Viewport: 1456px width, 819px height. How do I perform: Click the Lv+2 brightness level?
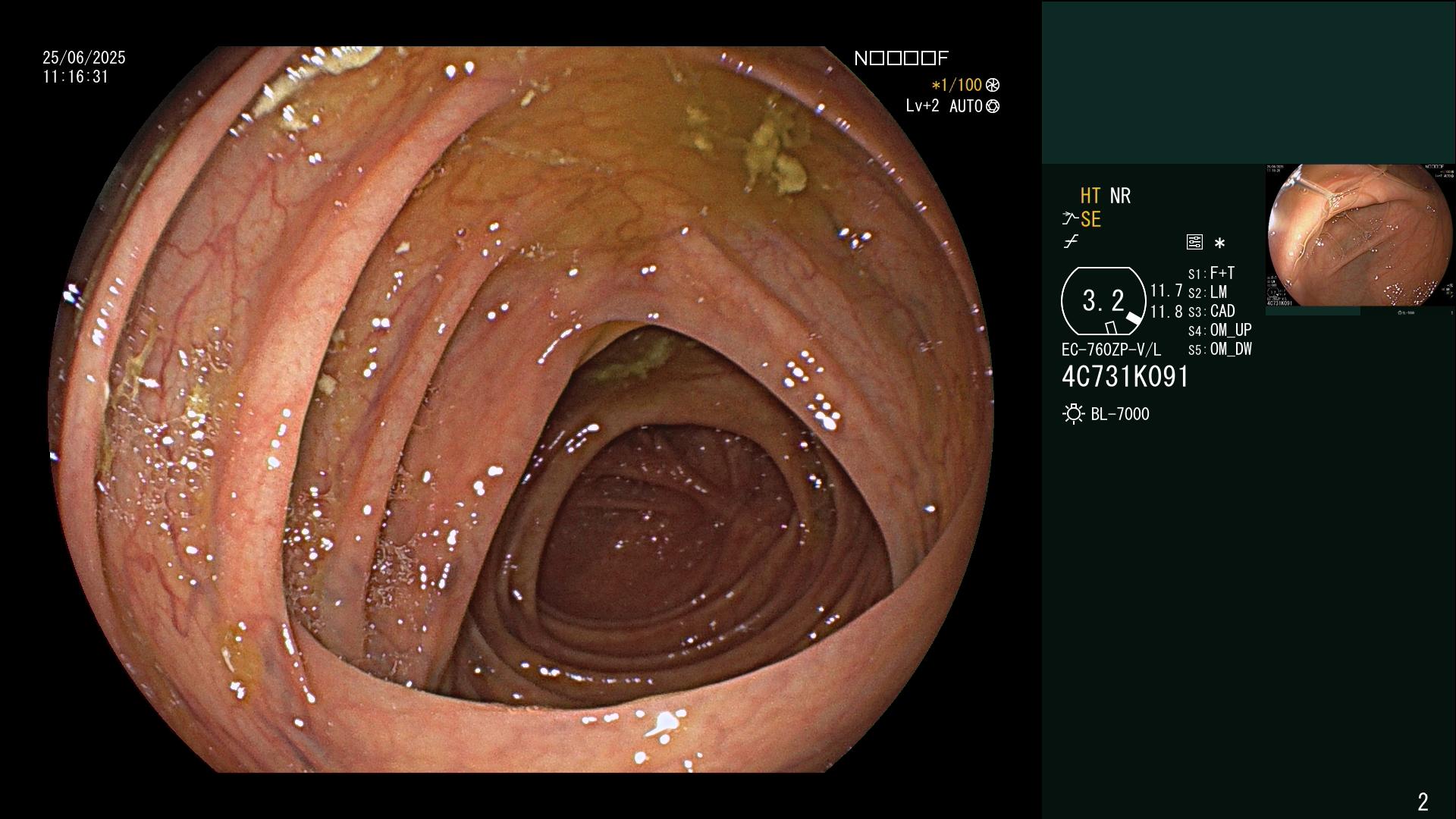[x=922, y=106]
